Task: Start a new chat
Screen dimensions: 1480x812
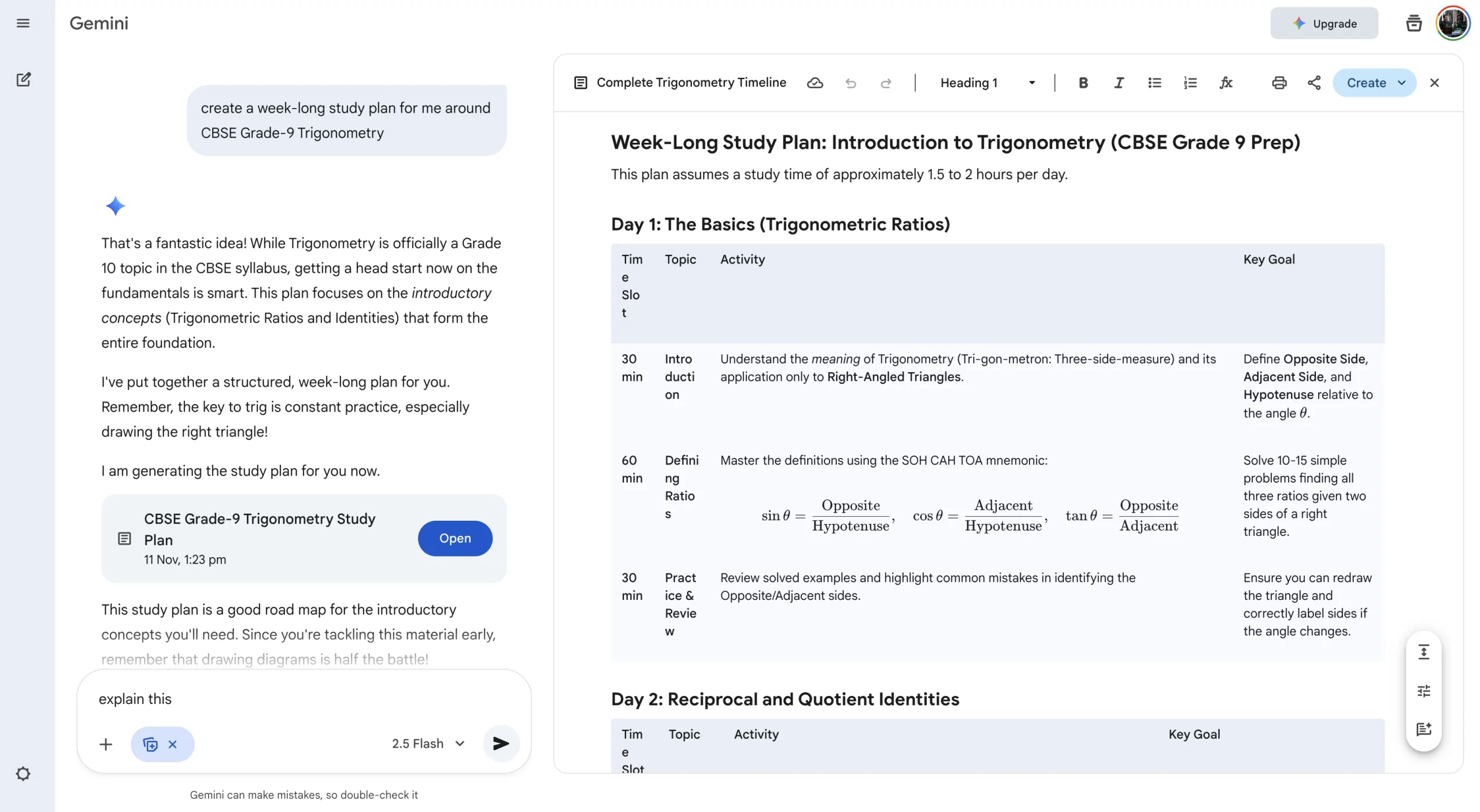Action: click(24, 80)
